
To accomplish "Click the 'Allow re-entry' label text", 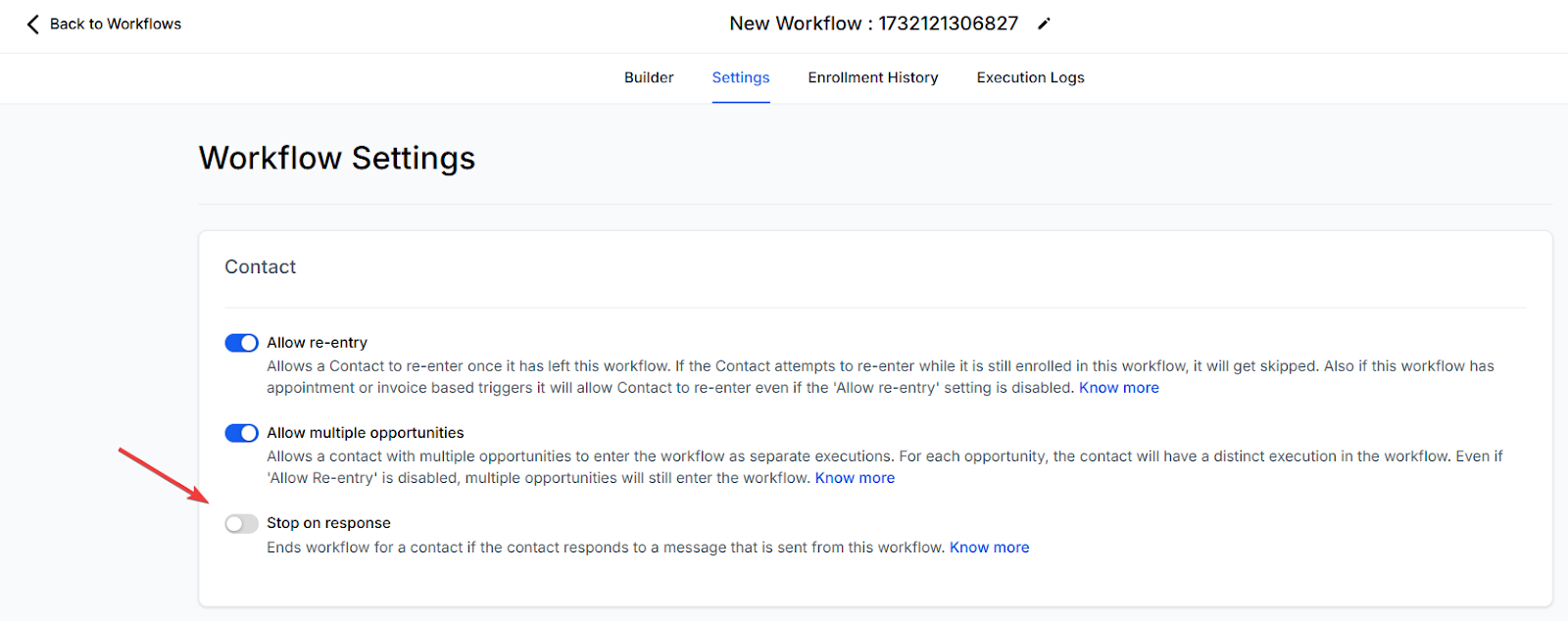I will [317, 343].
